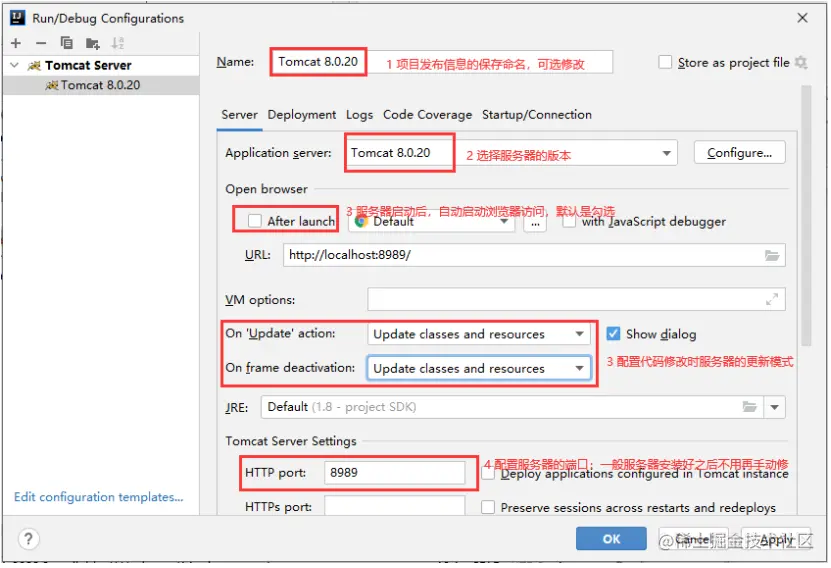This screenshot has width=831, height=568.
Task: Click the HTTPs port field
Action: click(394, 506)
